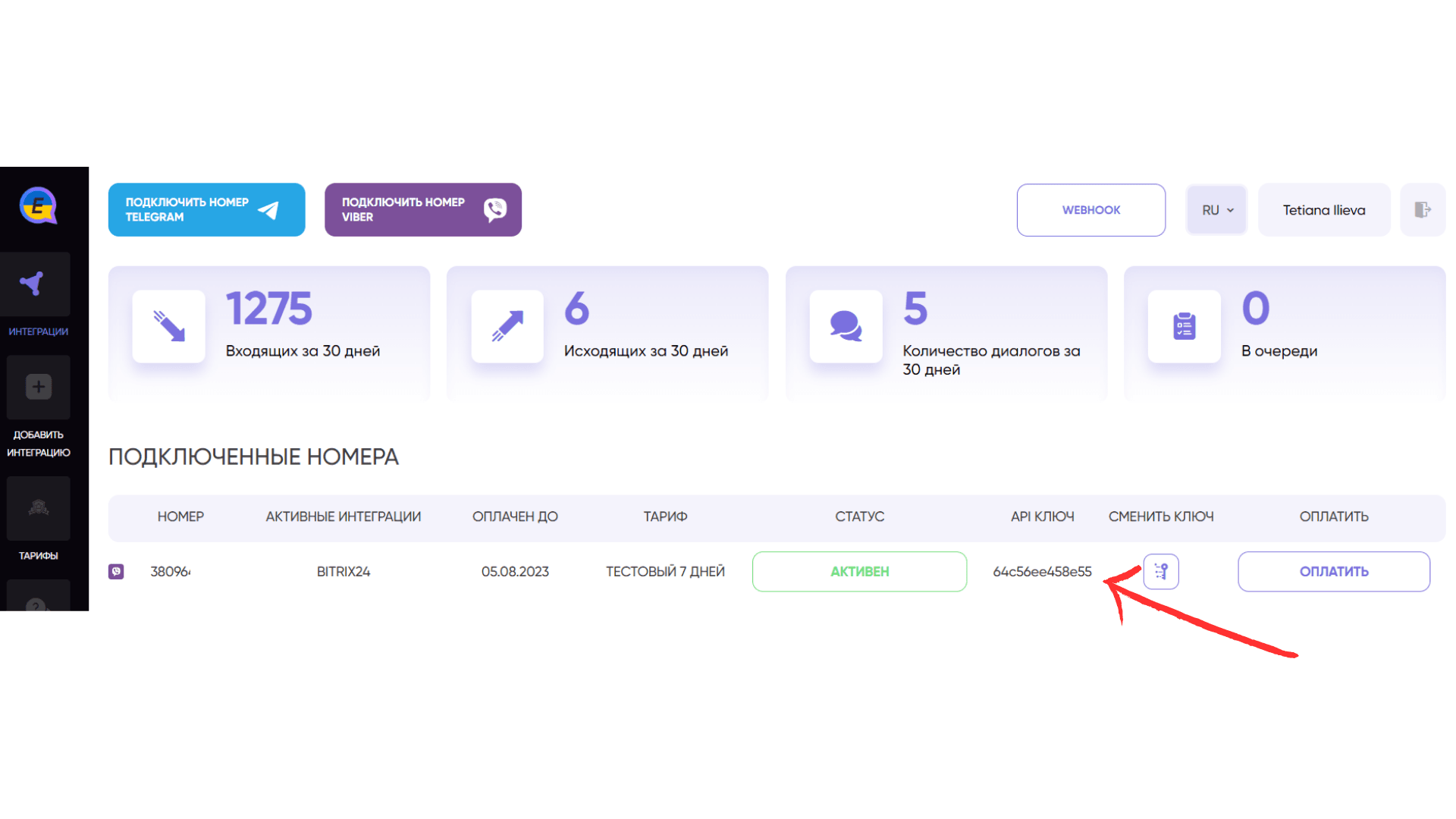
Task: Connect a Viber number
Action: pyautogui.click(x=423, y=209)
